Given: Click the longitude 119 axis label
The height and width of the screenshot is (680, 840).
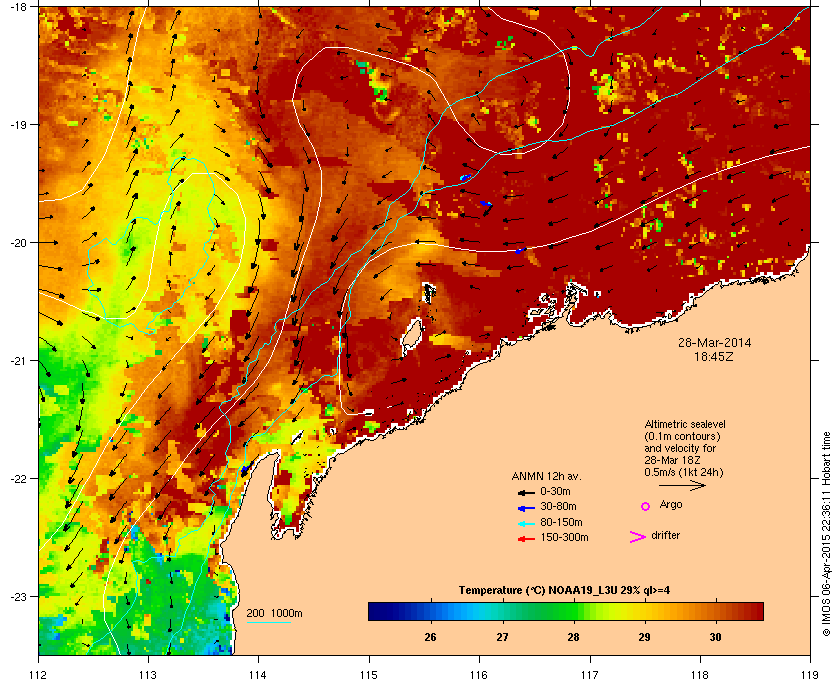Looking at the screenshot, I should coord(810,675).
